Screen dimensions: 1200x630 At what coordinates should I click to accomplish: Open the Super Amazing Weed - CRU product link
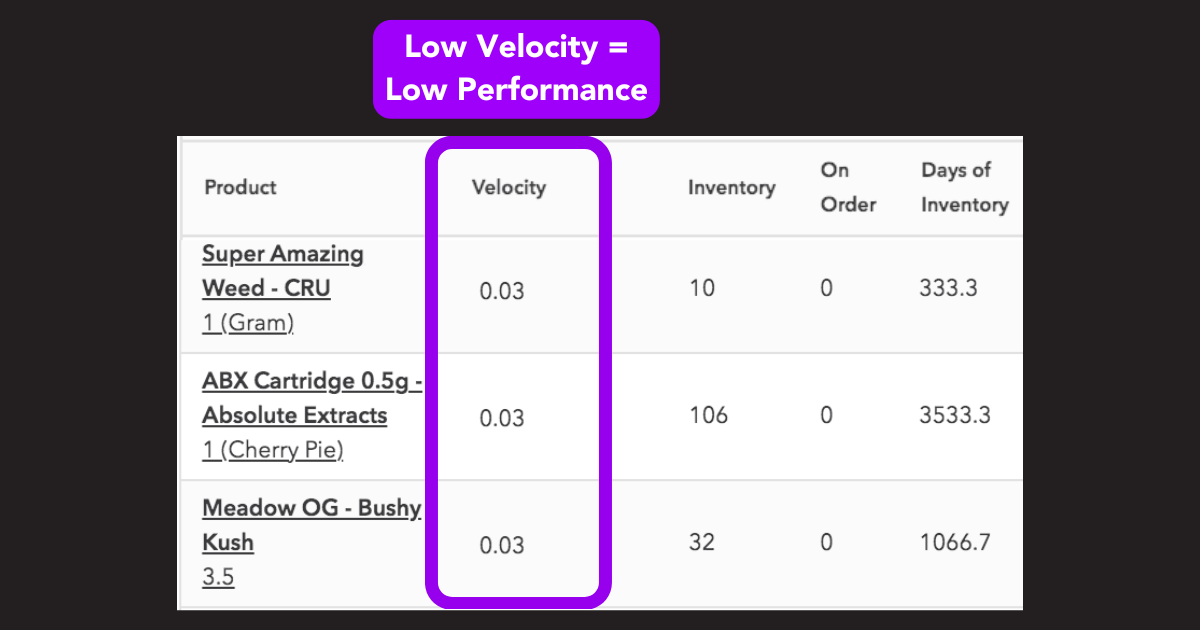pos(283,271)
